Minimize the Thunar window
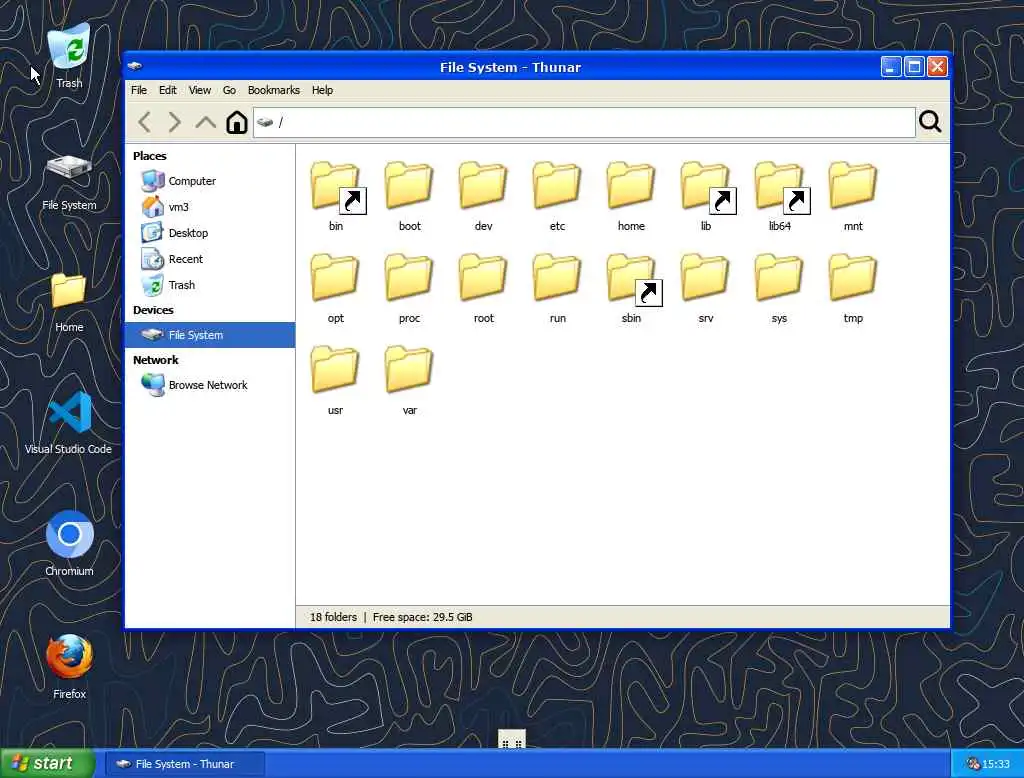The height and width of the screenshot is (778, 1024). 891,67
